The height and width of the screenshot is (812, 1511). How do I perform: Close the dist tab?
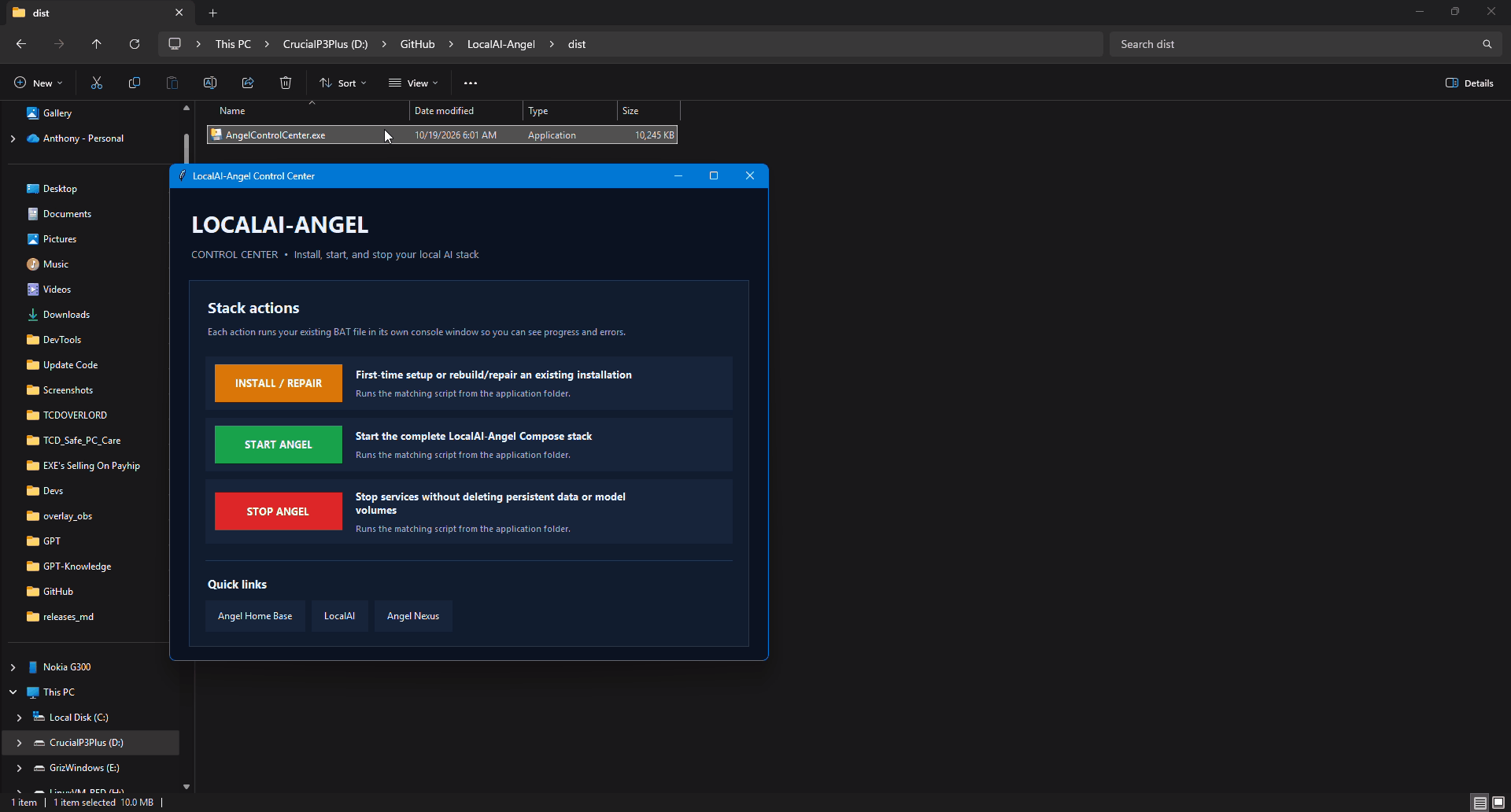pyautogui.click(x=179, y=13)
